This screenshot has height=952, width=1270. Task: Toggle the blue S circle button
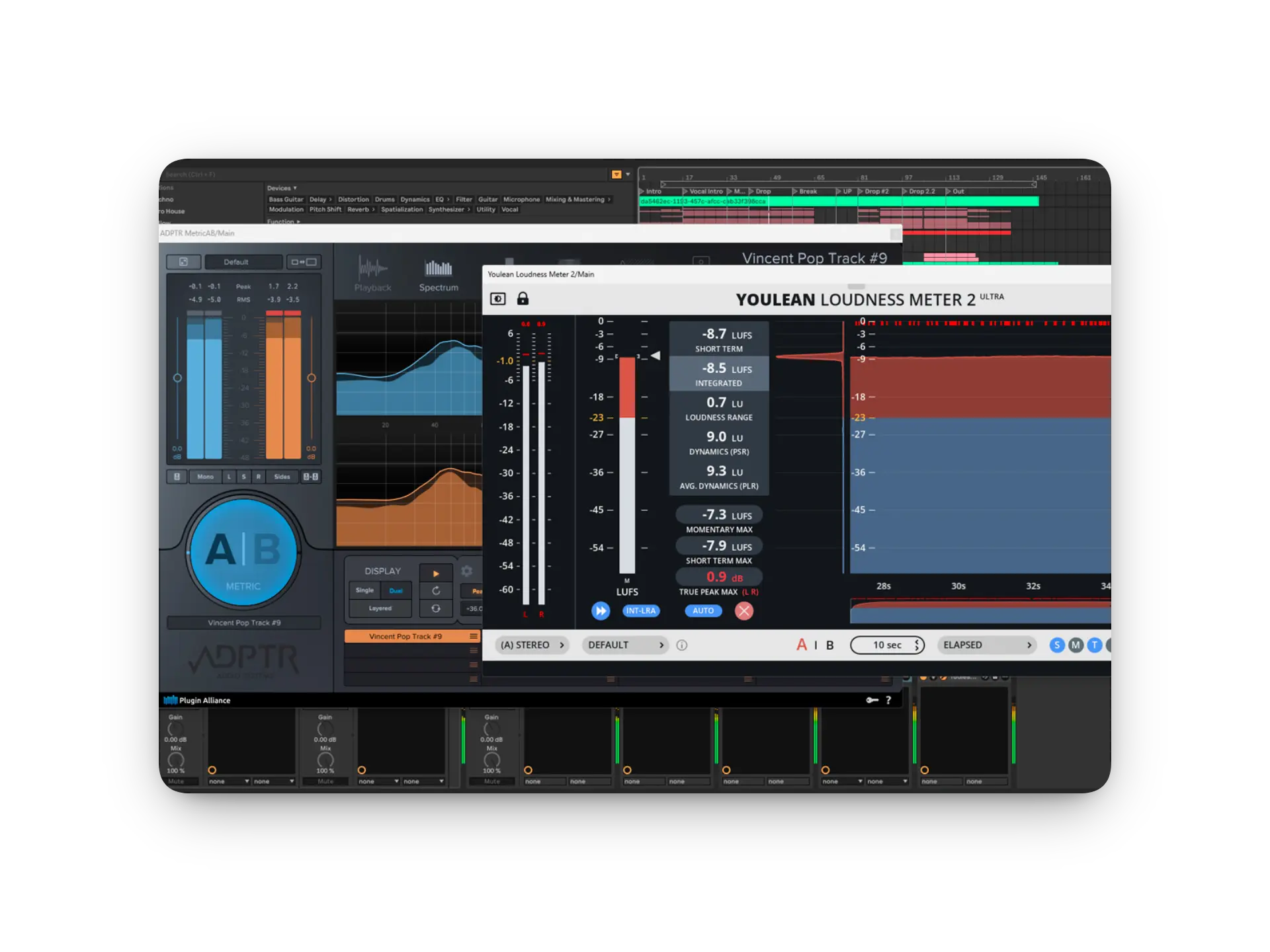click(x=1057, y=645)
